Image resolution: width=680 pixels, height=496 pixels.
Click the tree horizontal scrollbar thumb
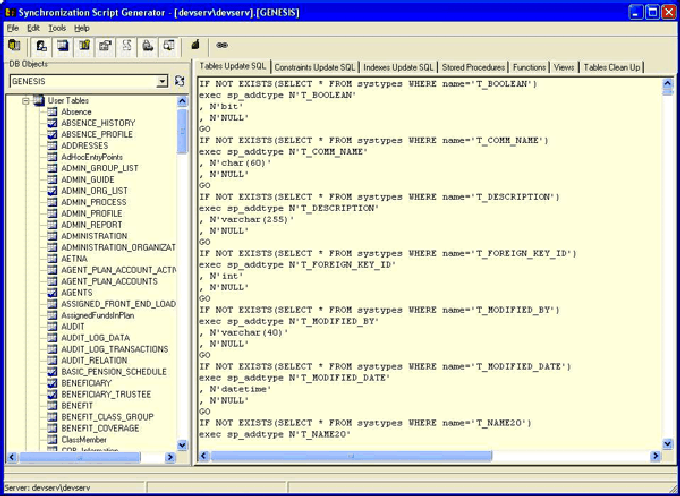coord(79,457)
